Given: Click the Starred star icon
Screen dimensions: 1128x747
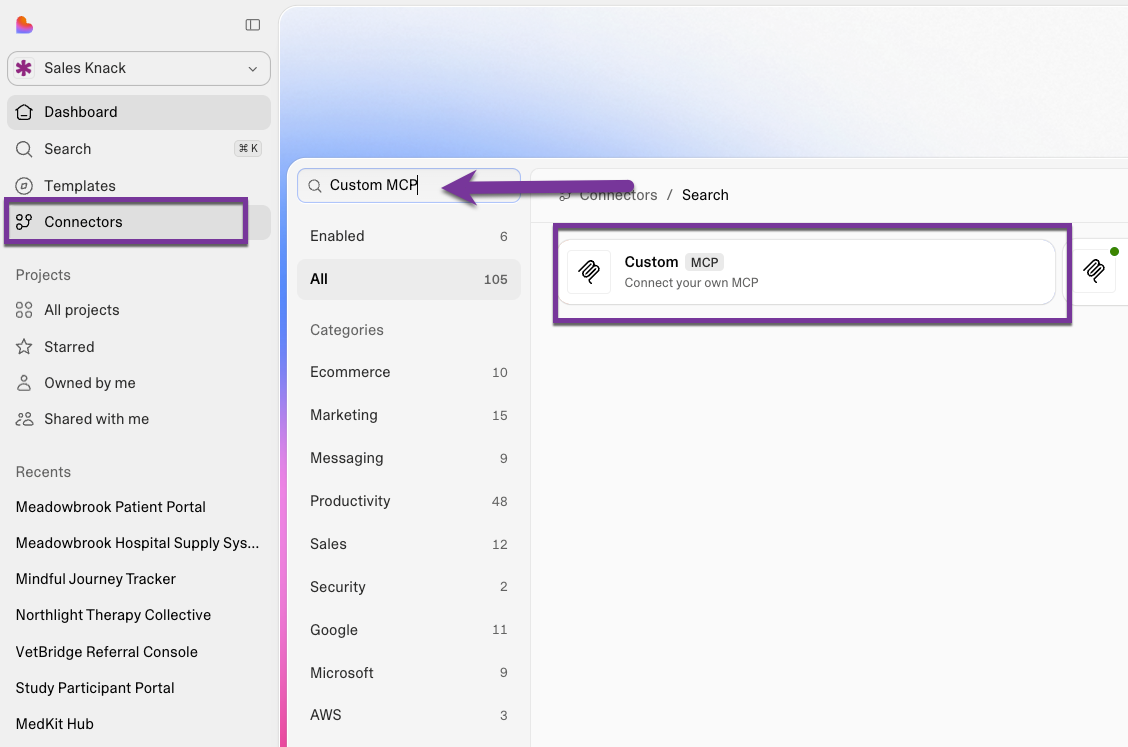Looking at the screenshot, I should point(24,347).
